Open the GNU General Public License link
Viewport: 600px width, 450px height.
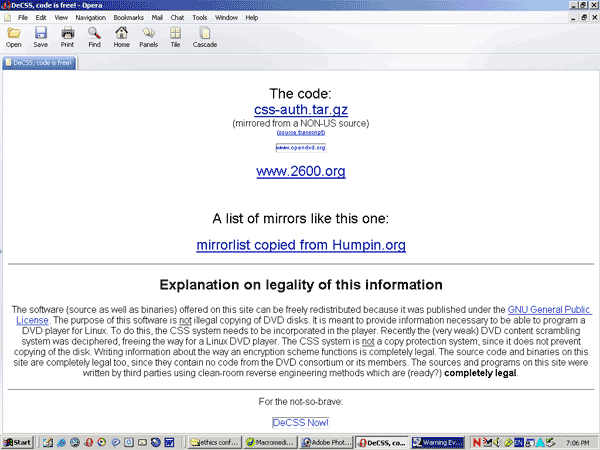tap(549, 310)
